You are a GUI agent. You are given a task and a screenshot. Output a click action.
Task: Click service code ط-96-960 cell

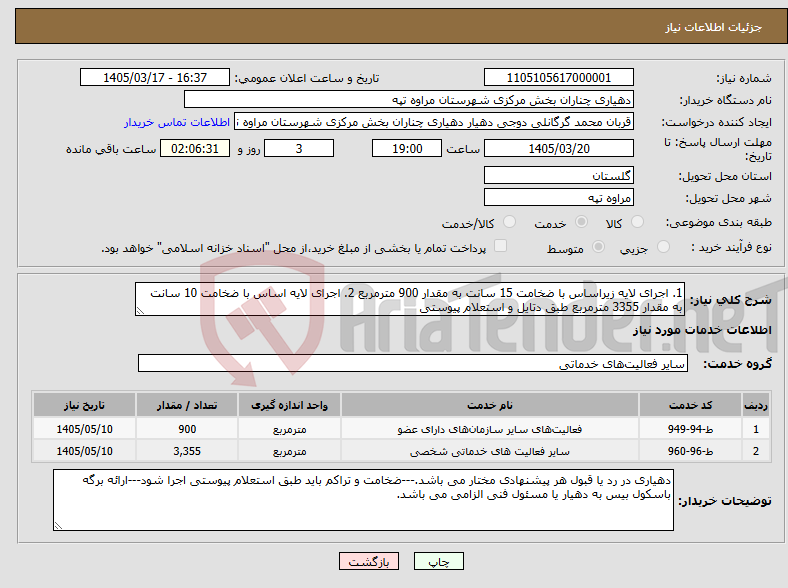point(691,451)
